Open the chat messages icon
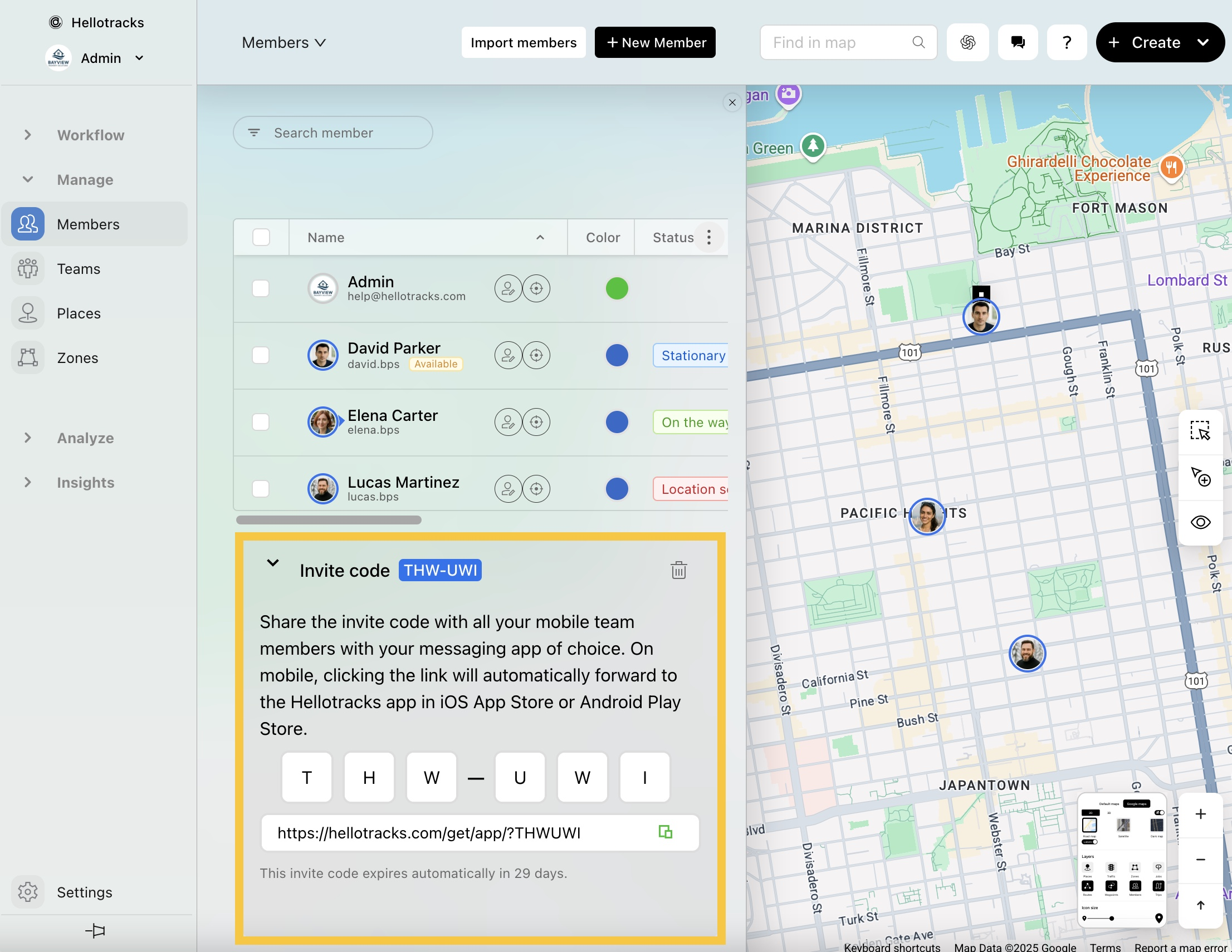The height and width of the screenshot is (952, 1232). (x=1018, y=42)
